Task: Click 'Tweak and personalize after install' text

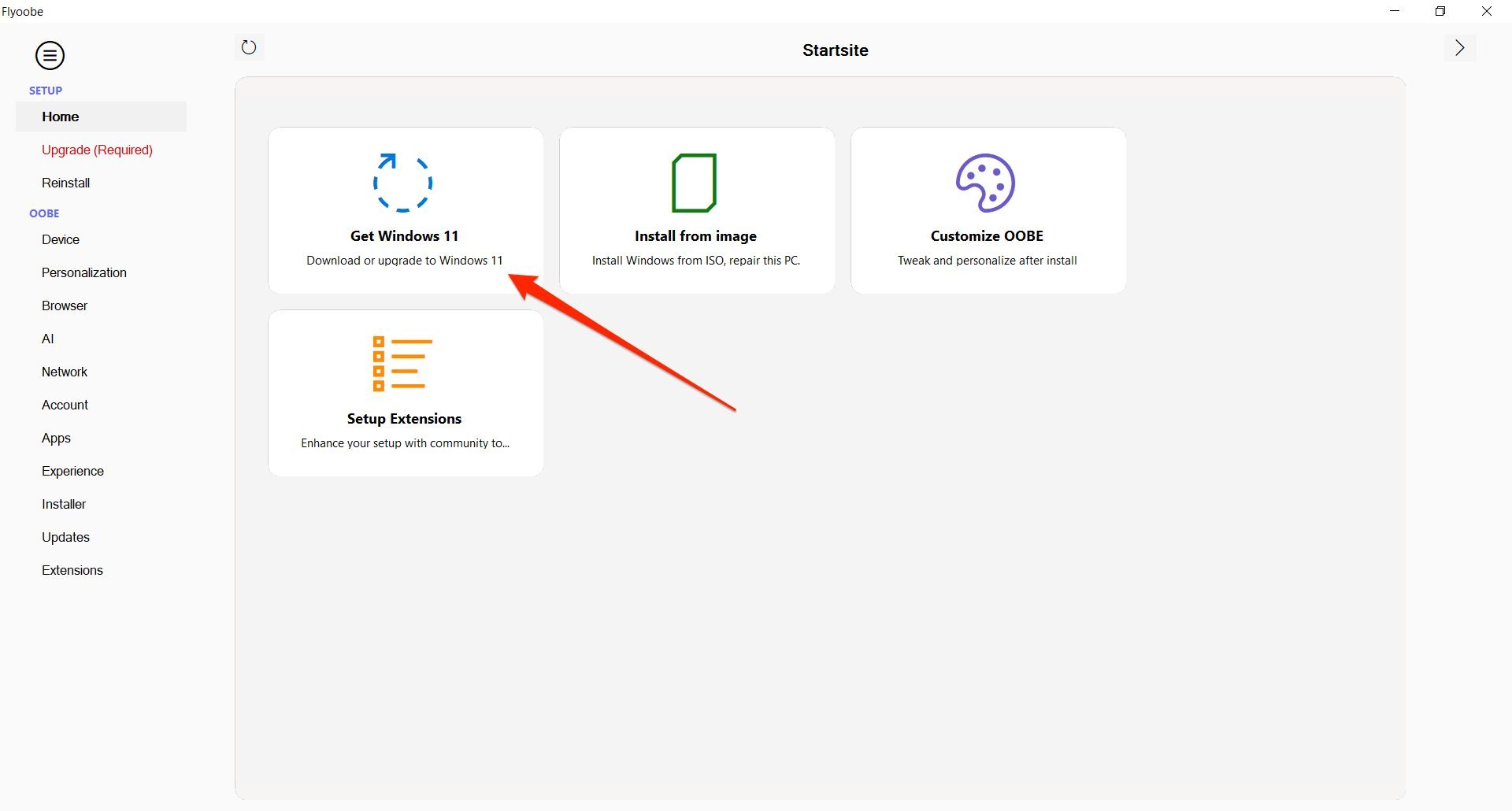Action: click(988, 261)
